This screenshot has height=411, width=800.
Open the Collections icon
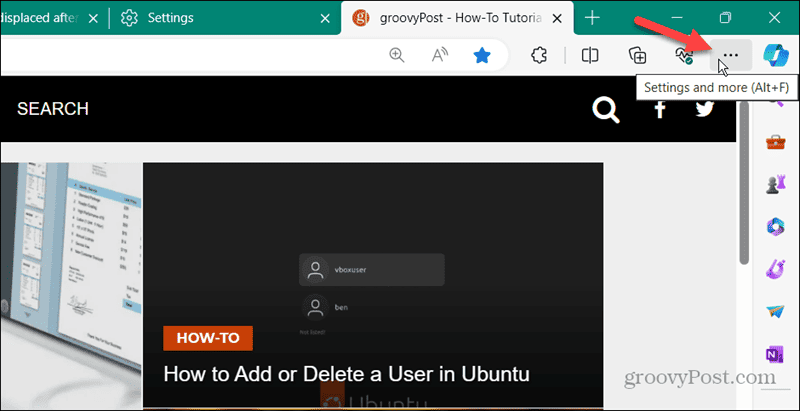click(x=638, y=55)
